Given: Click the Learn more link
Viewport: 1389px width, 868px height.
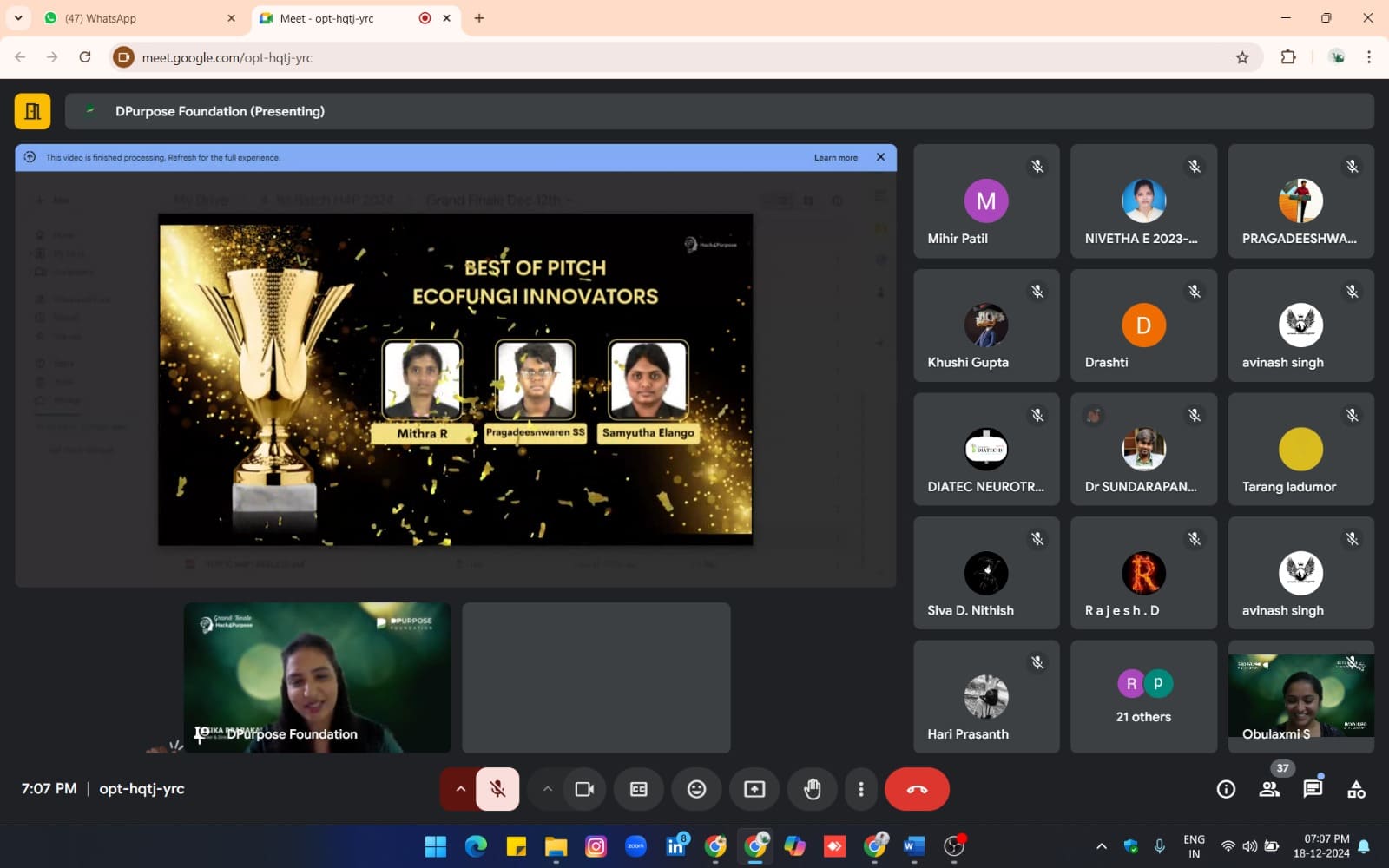Looking at the screenshot, I should pos(835,158).
